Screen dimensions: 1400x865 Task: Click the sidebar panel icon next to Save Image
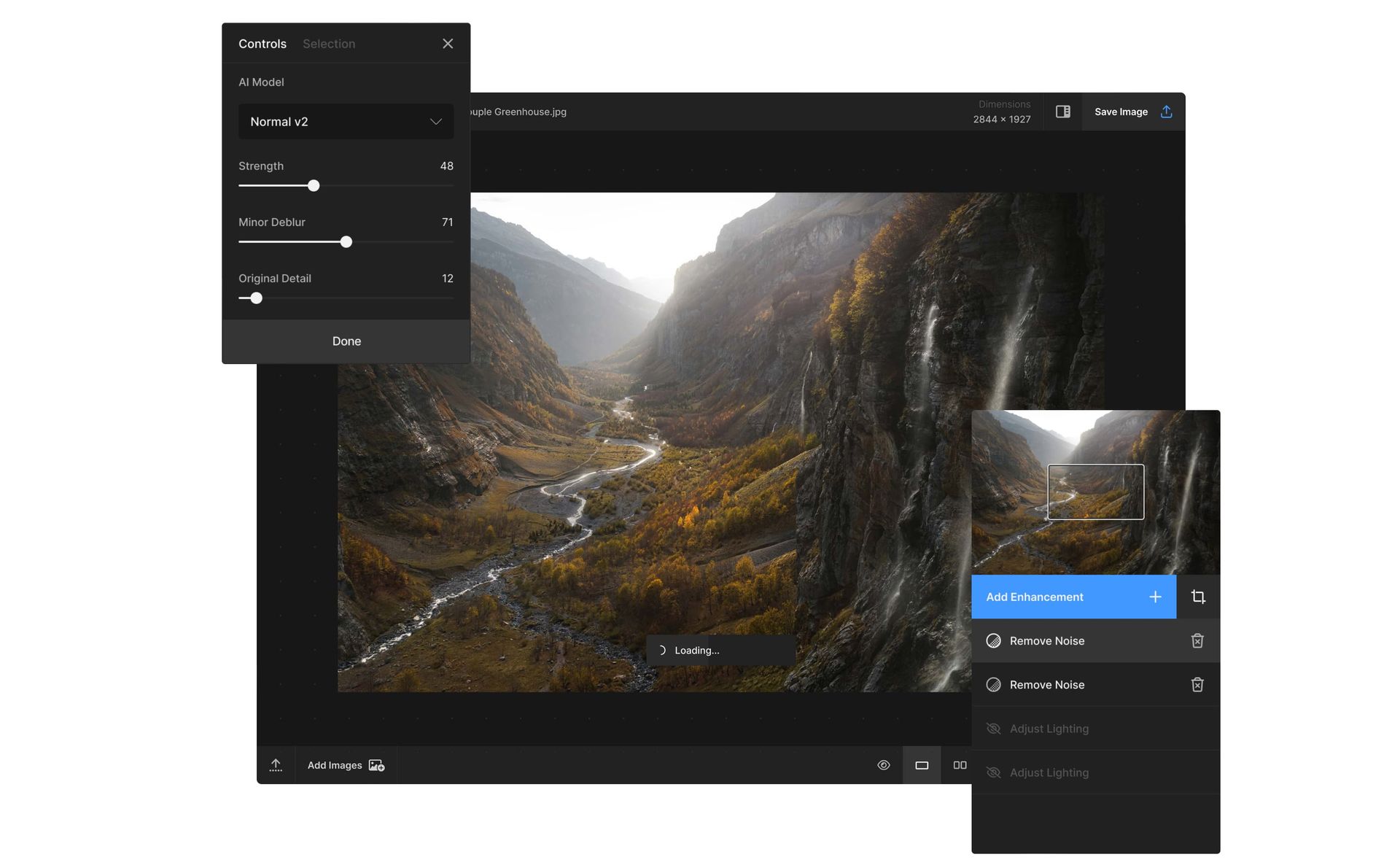tap(1062, 112)
